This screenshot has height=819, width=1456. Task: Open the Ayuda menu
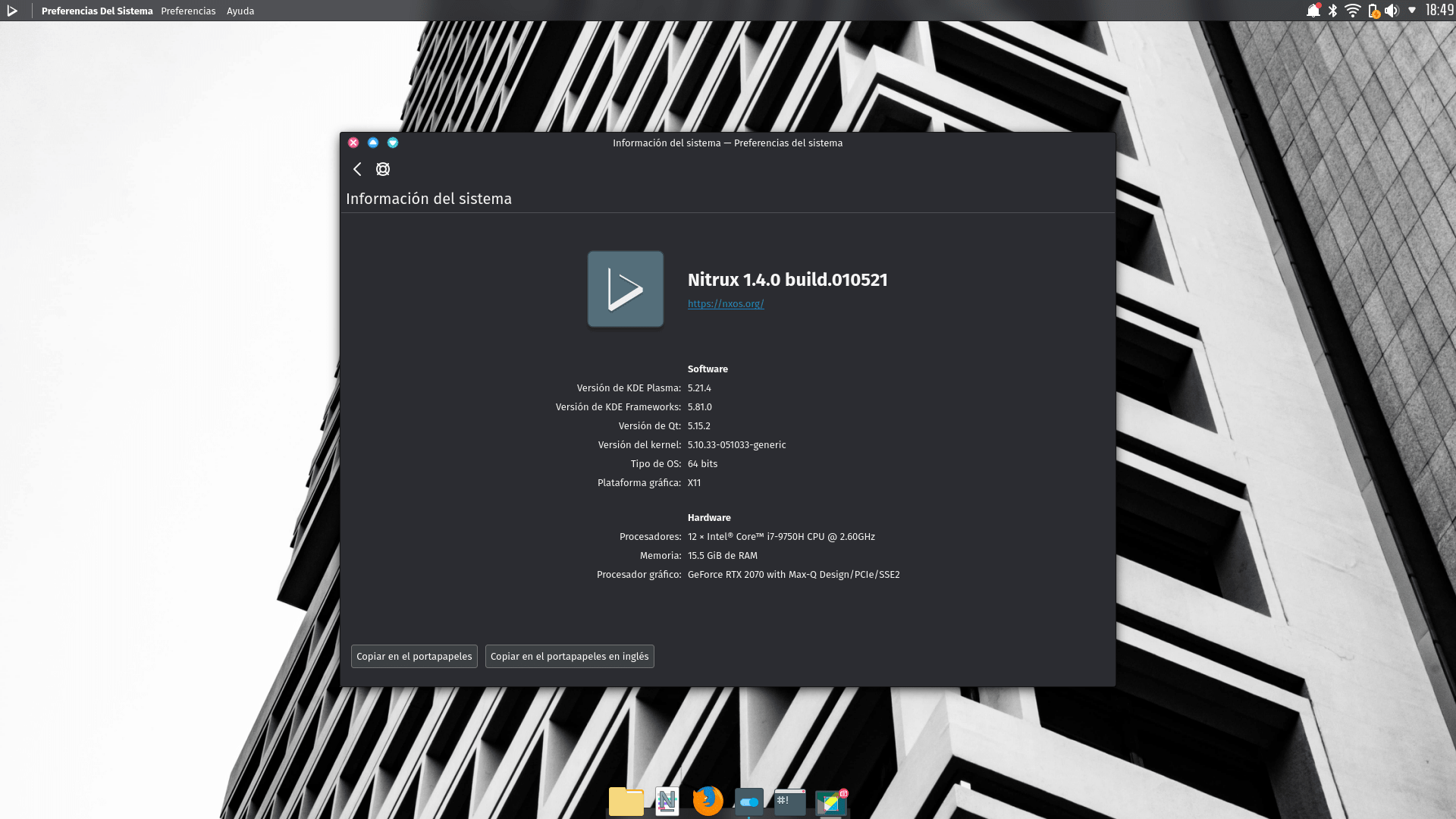[240, 11]
